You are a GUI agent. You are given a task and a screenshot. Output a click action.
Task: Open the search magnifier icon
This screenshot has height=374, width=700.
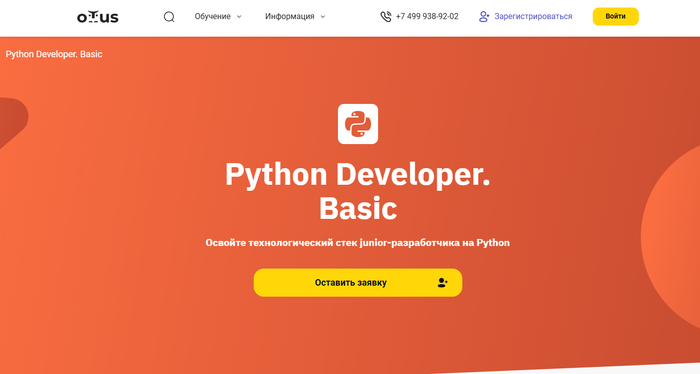click(x=169, y=17)
